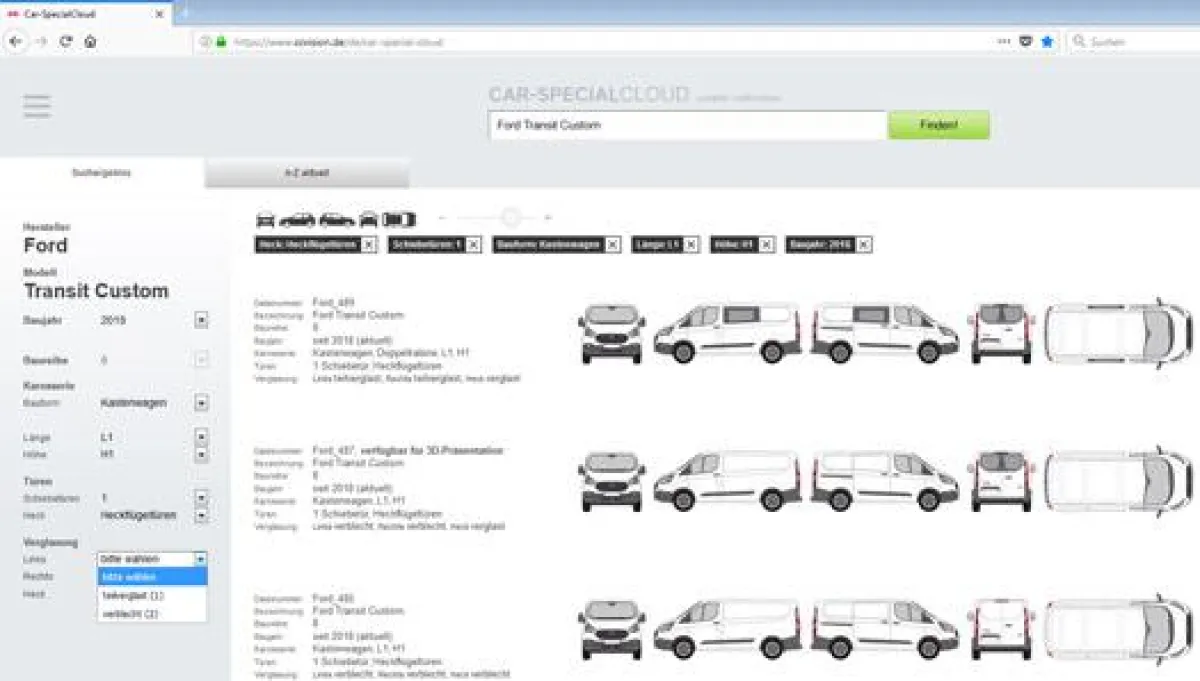Click the browser reload icon

66,42
